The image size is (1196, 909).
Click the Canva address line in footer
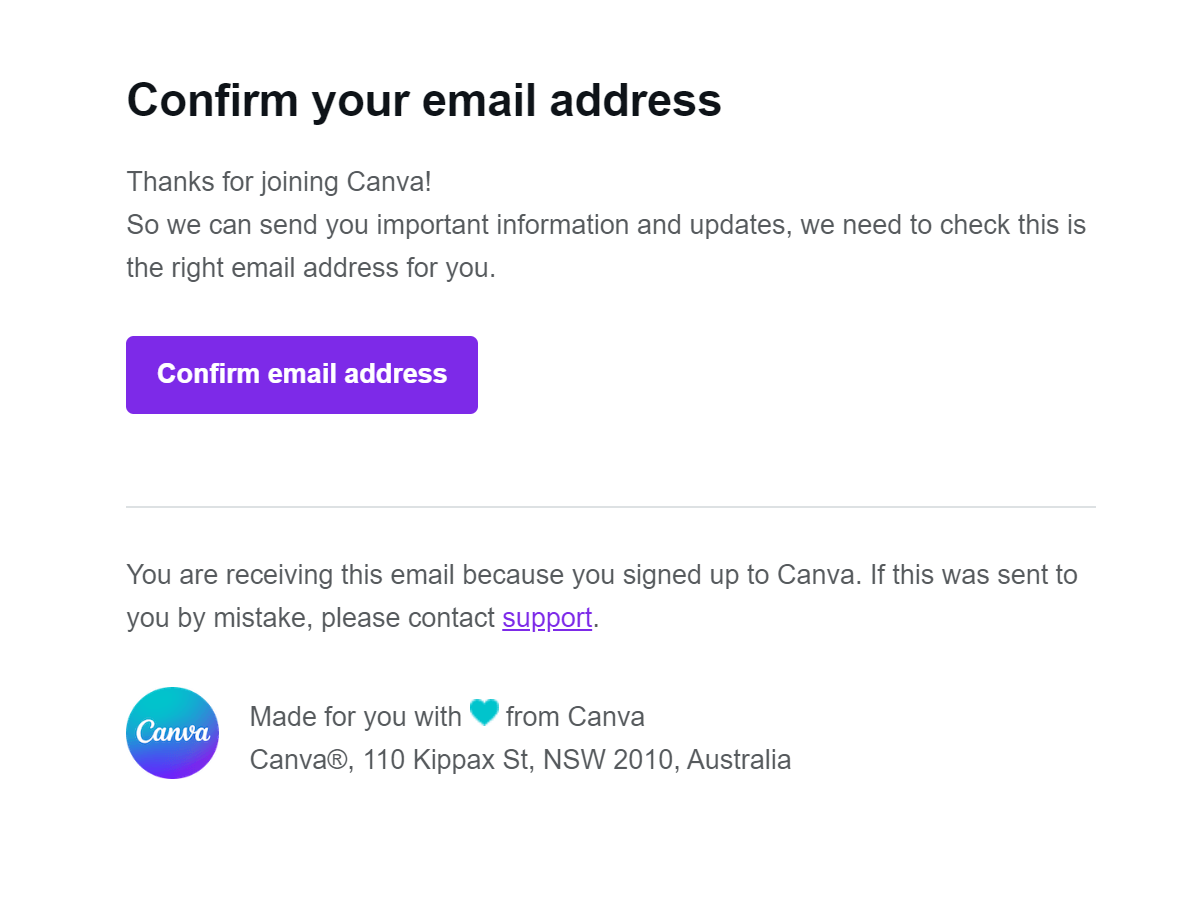520,759
